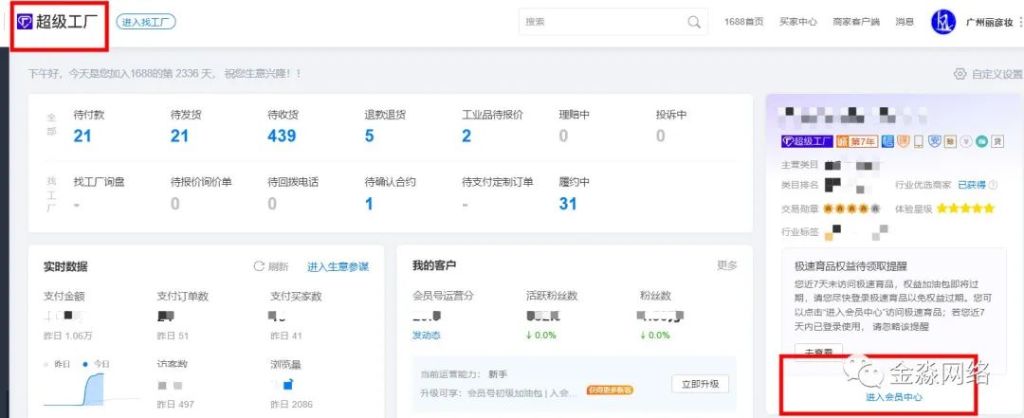
Task: Click the 待报价询价单 count 0
Action: point(175,204)
